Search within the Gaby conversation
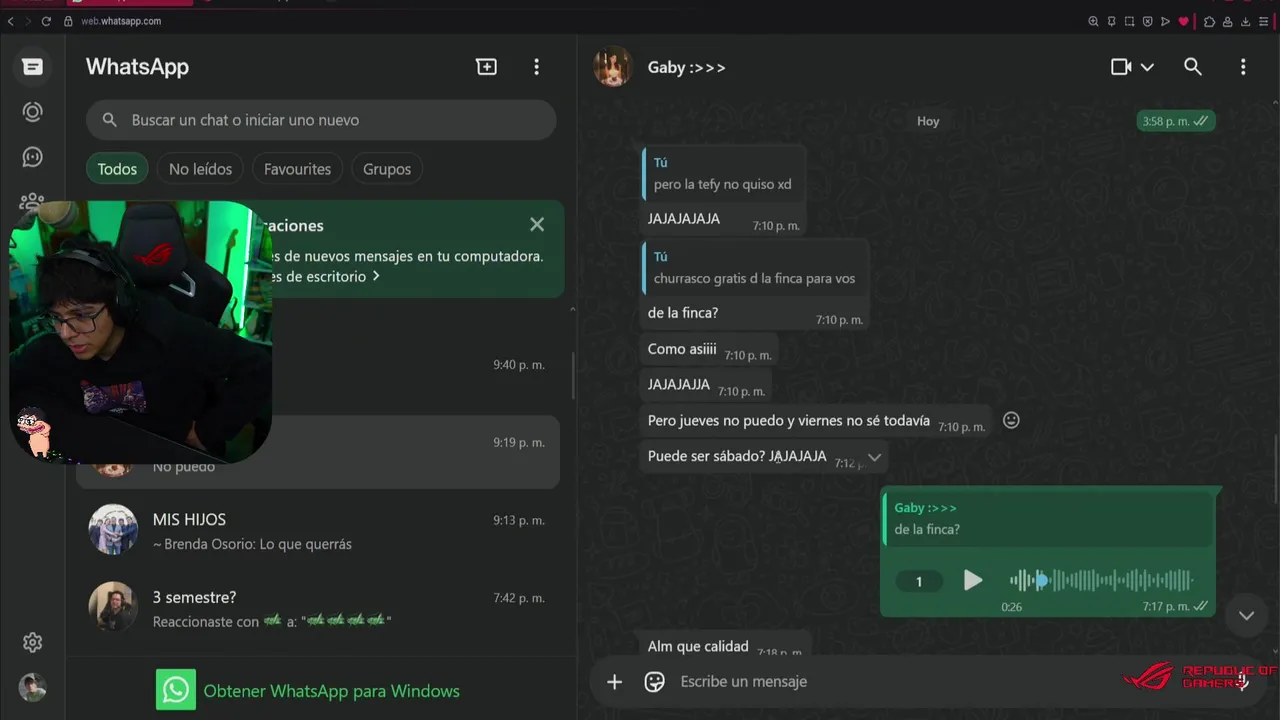This screenshot has width=1280, height=720. click(1192, 67)
